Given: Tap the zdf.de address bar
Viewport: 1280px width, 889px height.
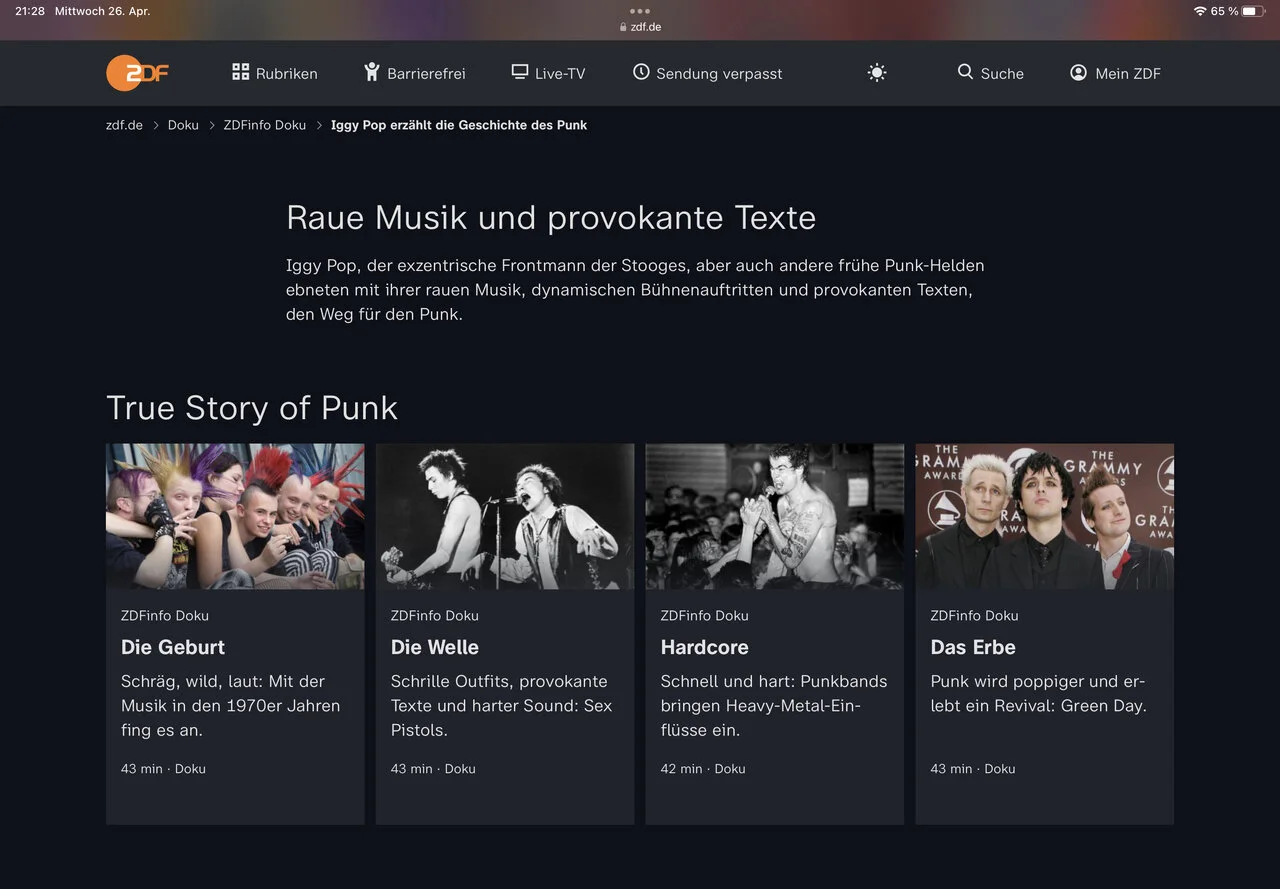Looking at the screenshot, I should (640, 27).
